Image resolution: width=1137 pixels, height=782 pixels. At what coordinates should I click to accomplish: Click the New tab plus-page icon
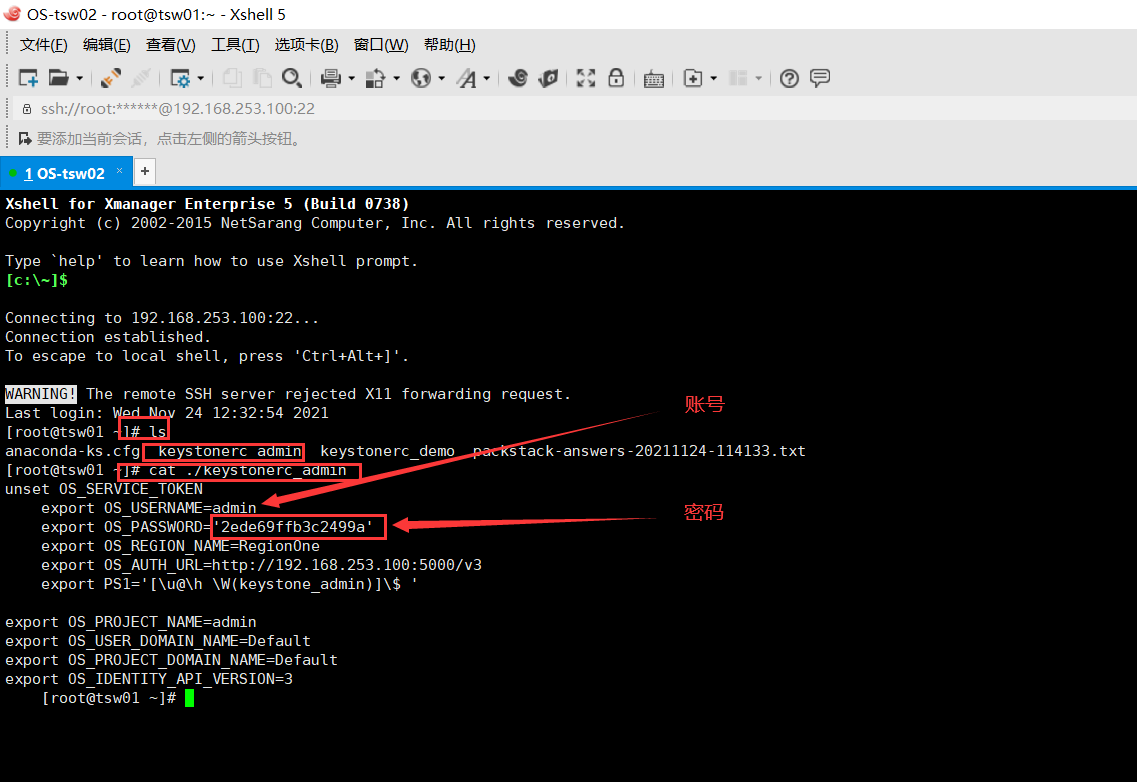[692, 78]
